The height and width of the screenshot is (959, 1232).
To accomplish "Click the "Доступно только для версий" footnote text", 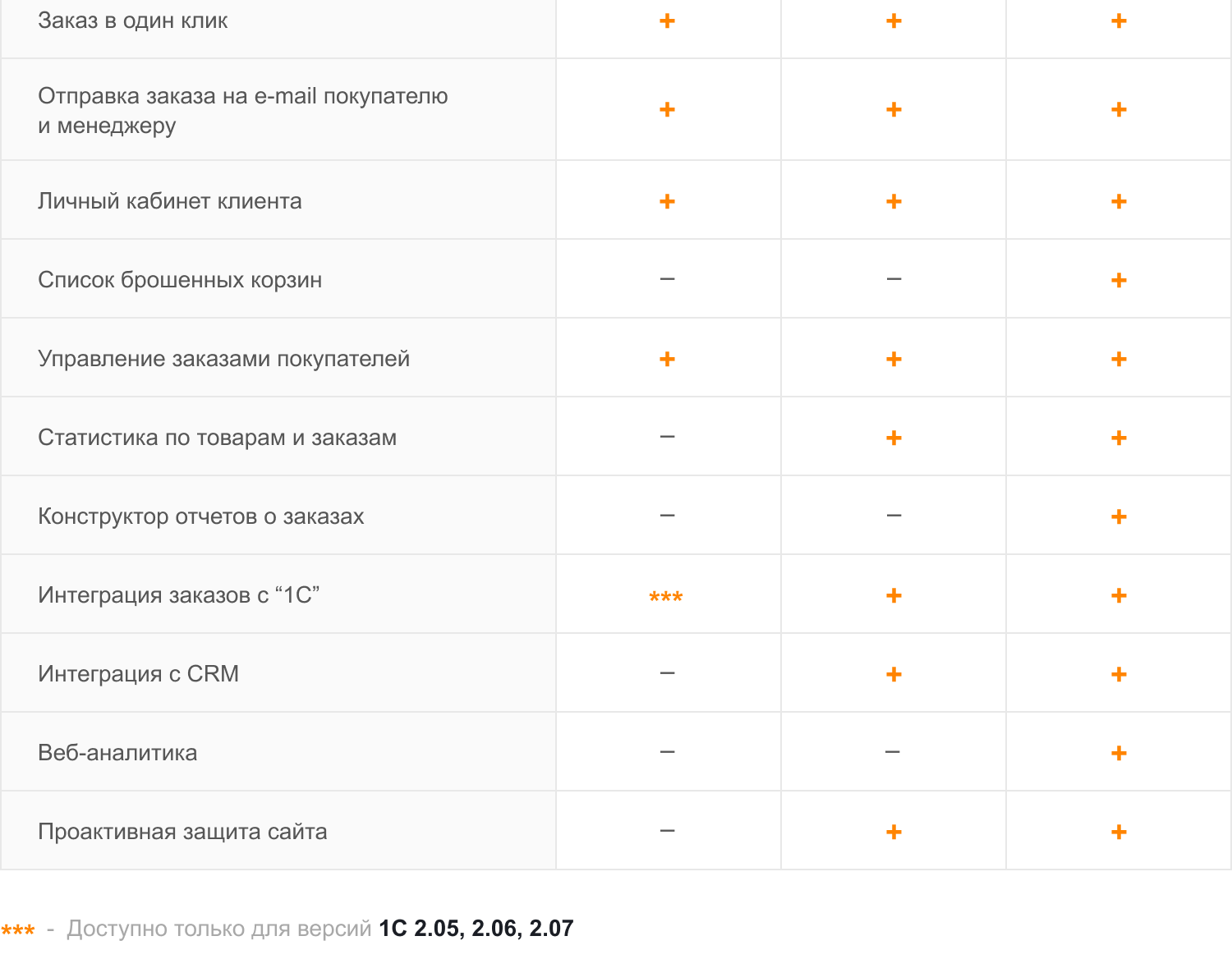I will pos(218,929).
